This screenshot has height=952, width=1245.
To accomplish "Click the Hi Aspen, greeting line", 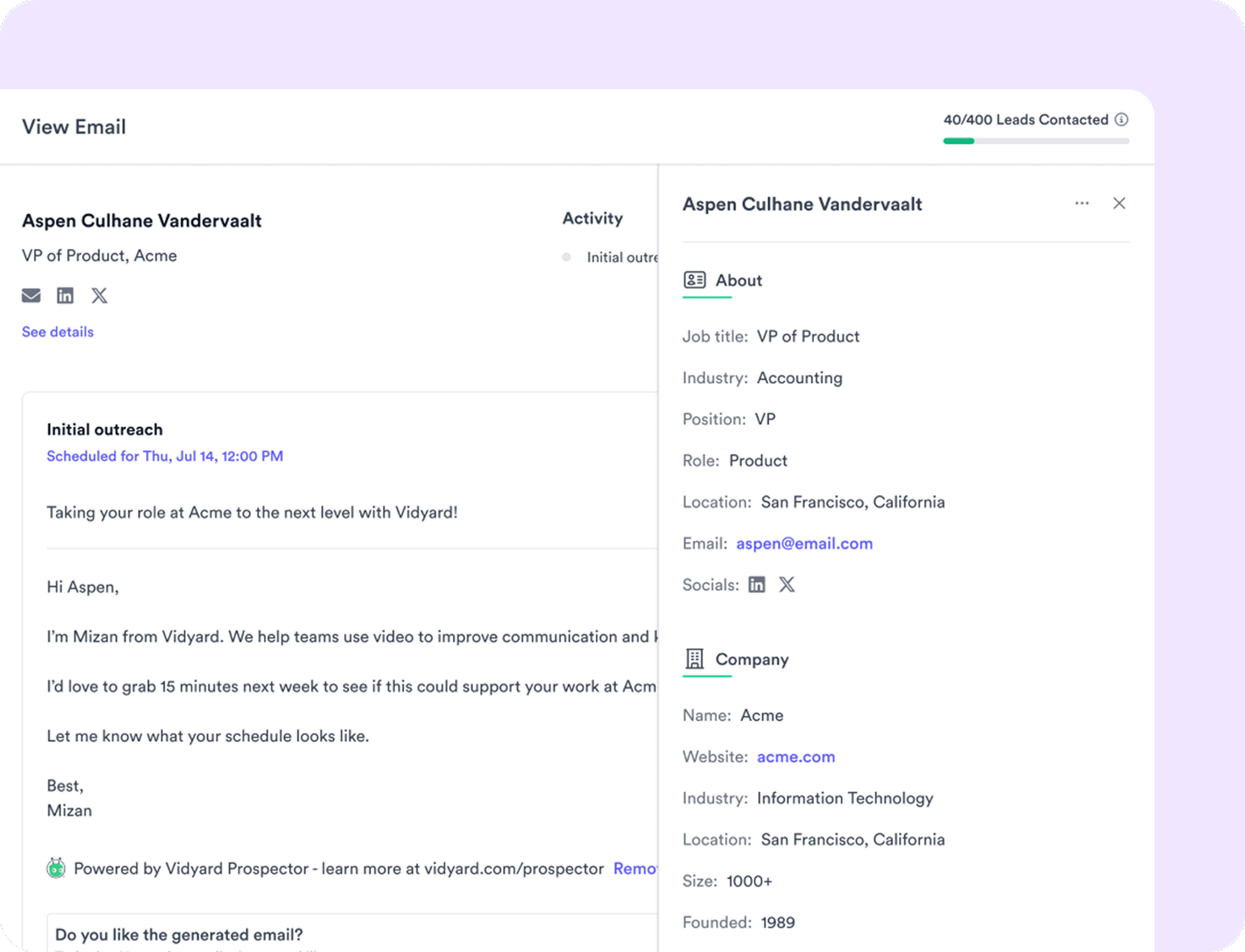I will (83, 587).
